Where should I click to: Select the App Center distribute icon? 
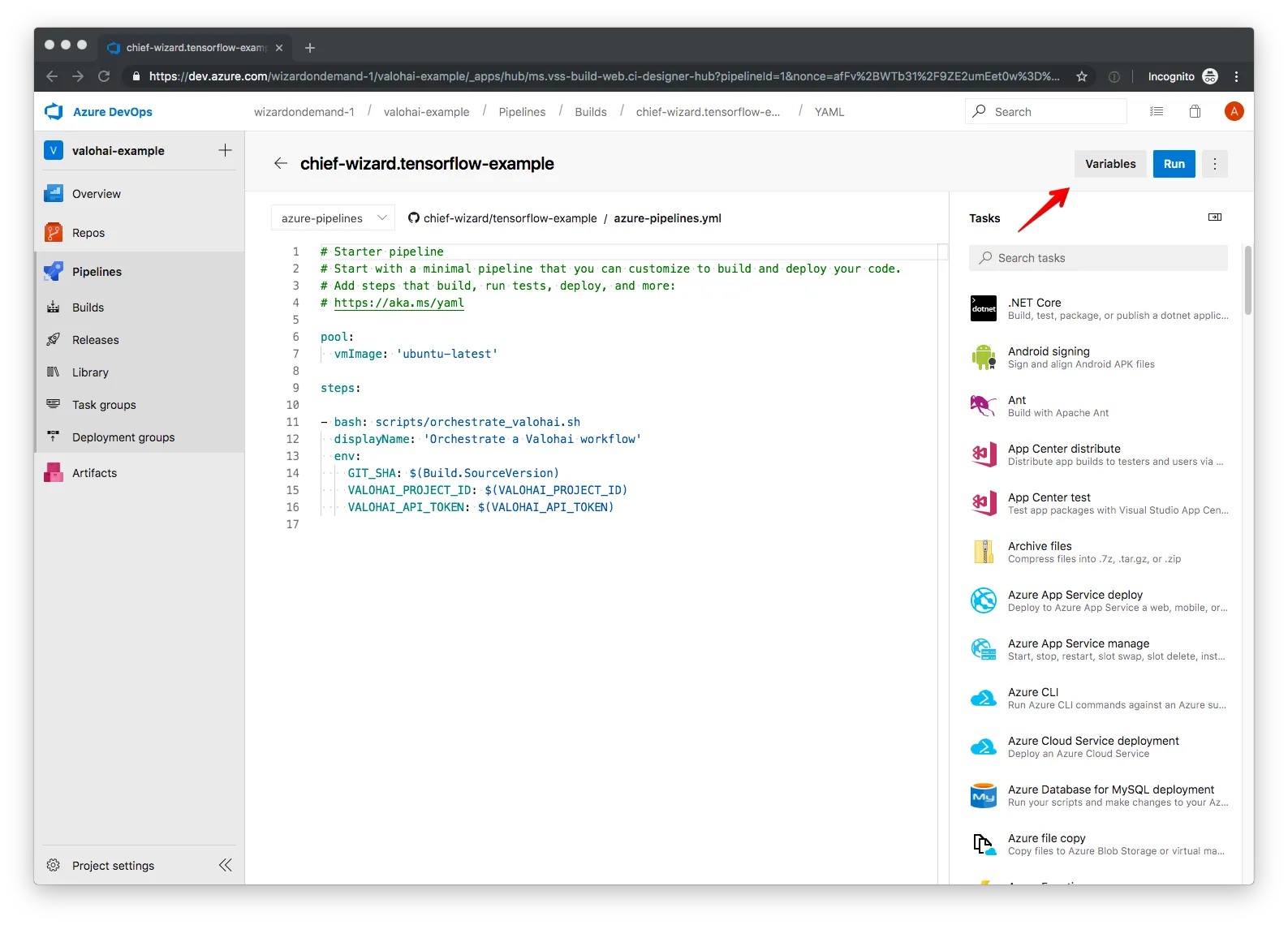(984, 455)
